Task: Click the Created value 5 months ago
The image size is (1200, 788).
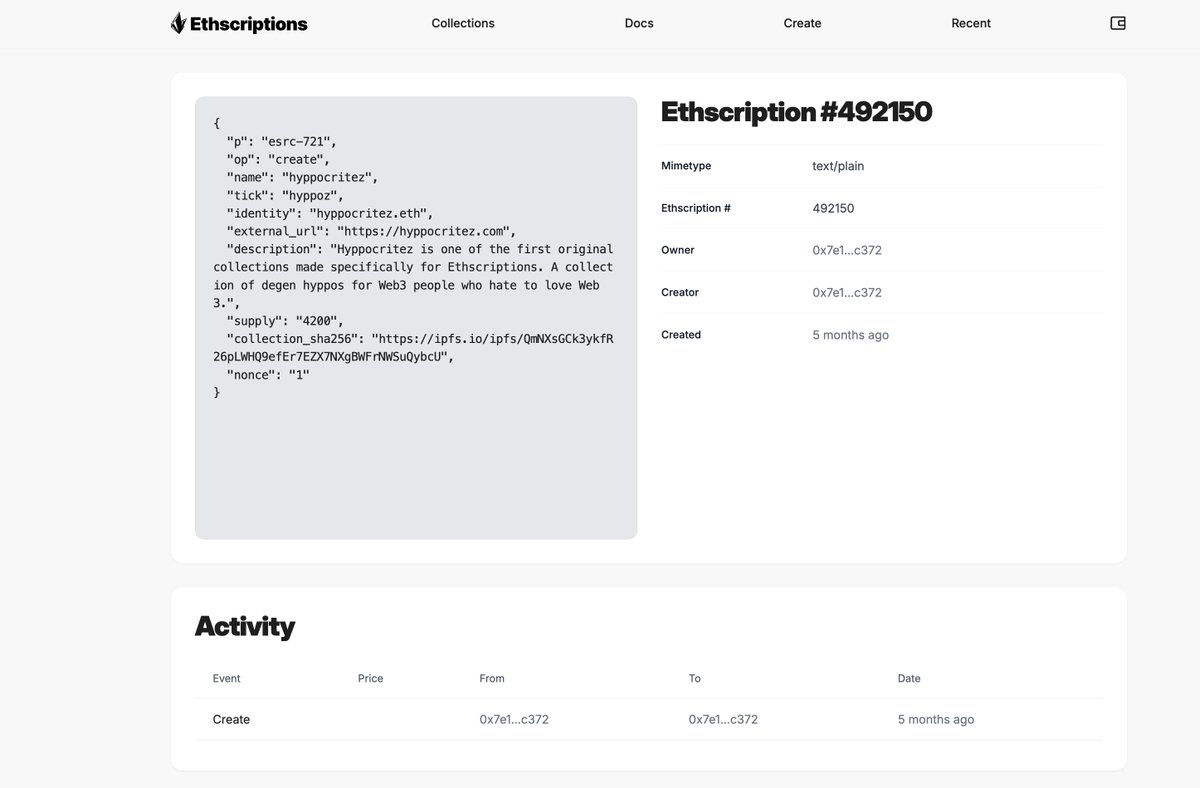Action: pyautogui.click(x=850, y=335)
